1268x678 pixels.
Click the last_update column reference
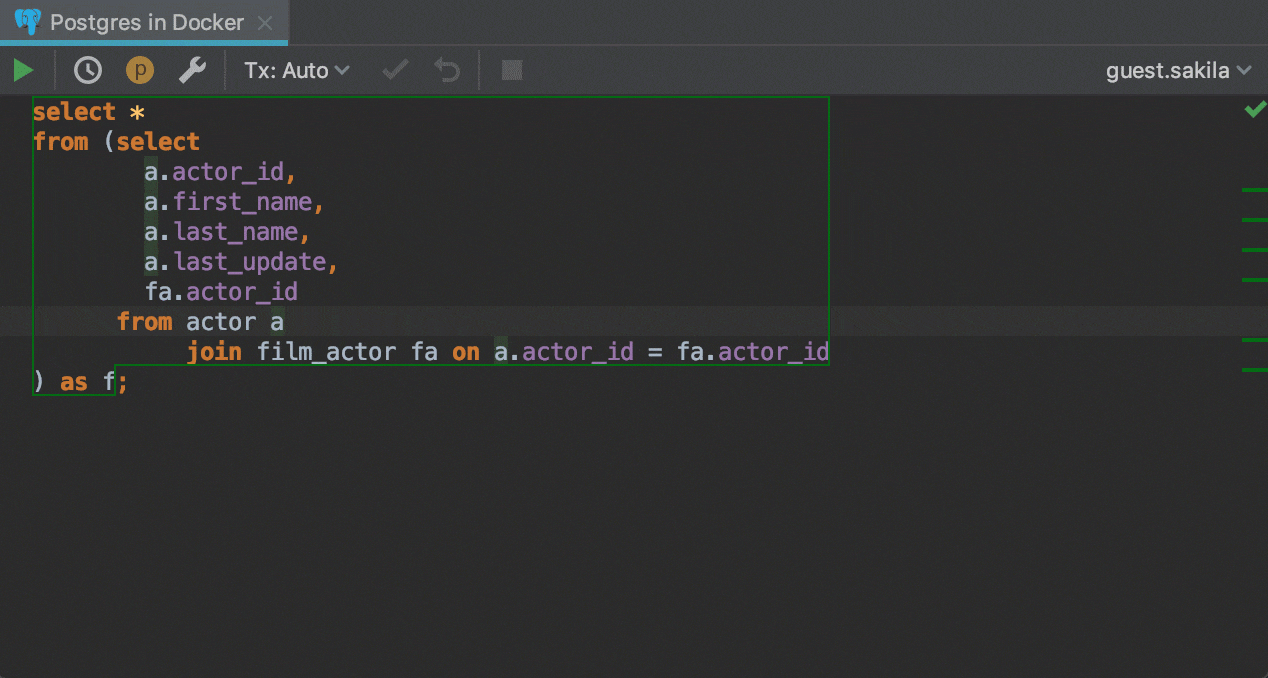coord(250,262)
